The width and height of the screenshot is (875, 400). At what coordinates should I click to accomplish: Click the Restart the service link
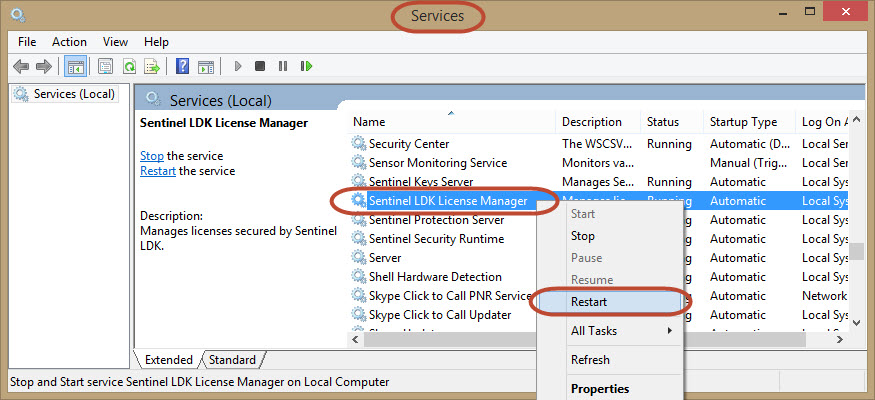click(158, 171)
